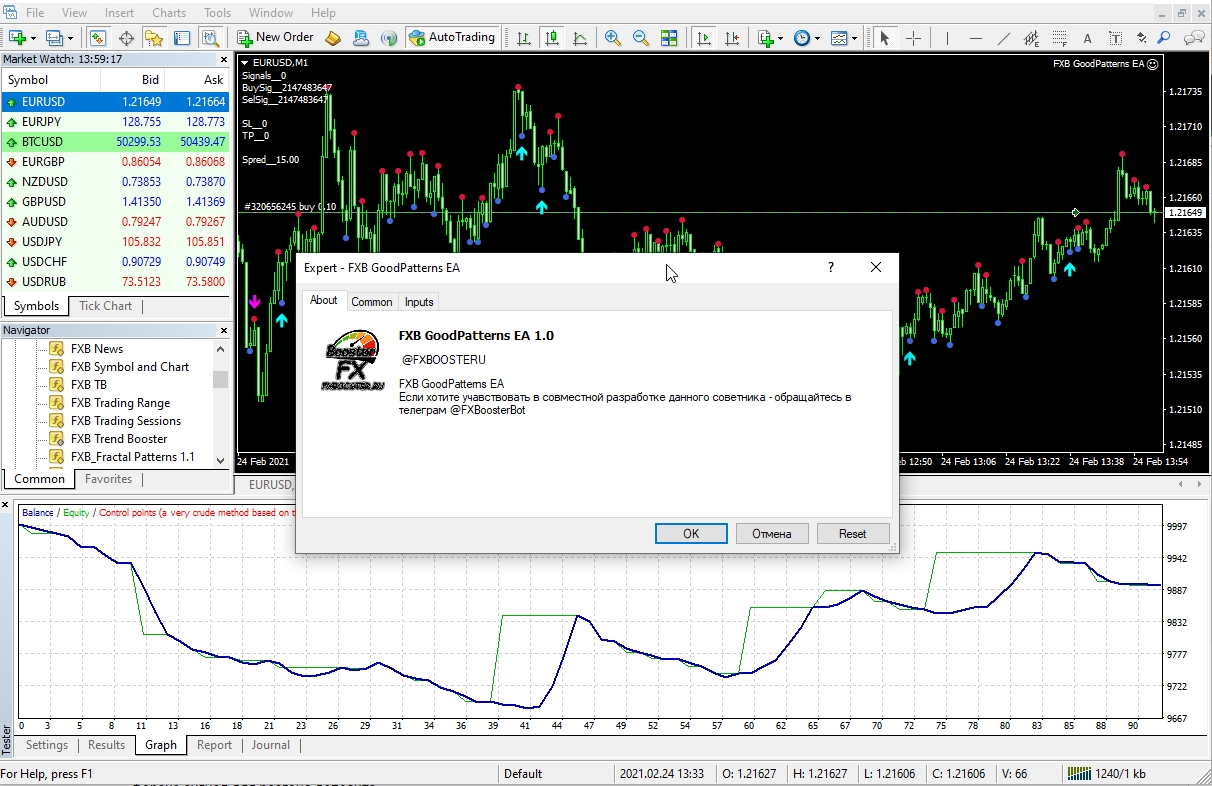1212x786 pixels.
Task: Select the text label tool
Action: (x=1115, y=38)
